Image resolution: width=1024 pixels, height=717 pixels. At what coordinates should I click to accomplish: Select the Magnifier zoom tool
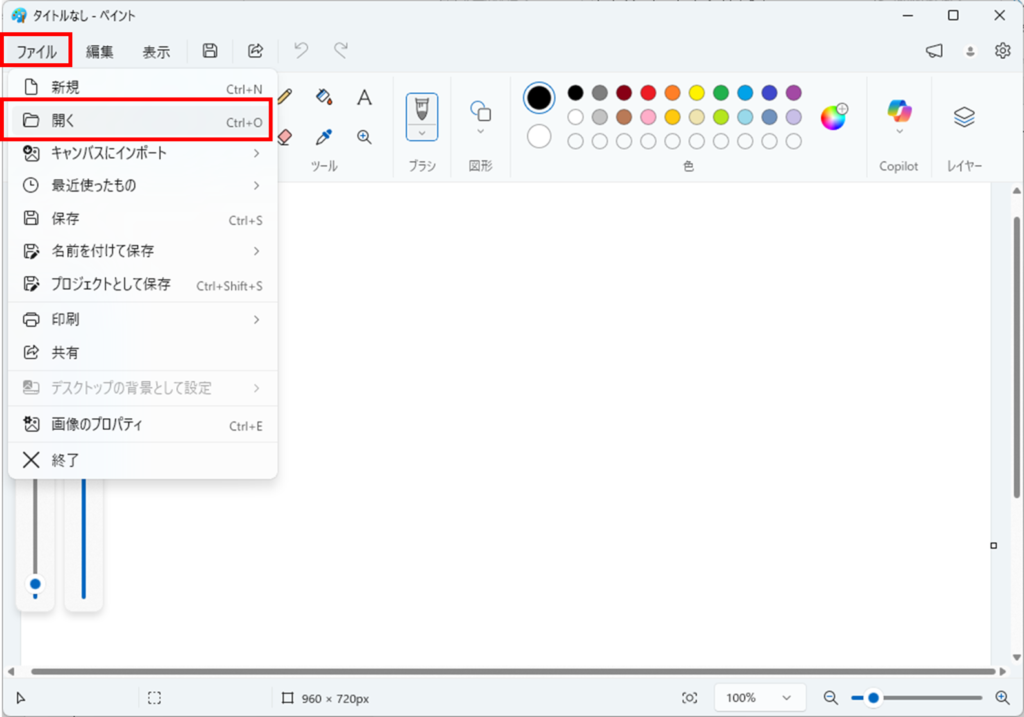pos(365,137)
